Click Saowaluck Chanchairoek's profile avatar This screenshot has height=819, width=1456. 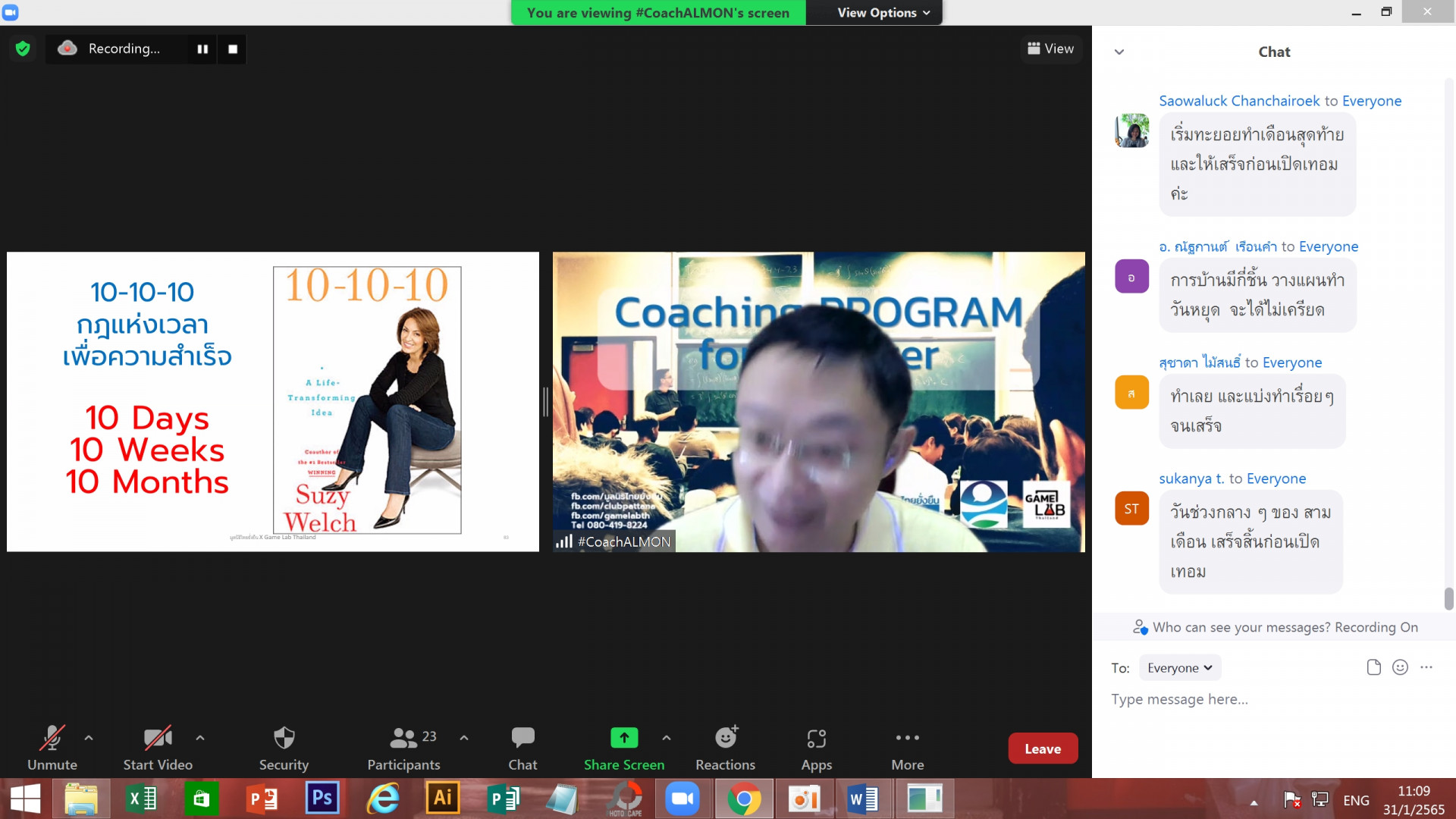point(1131,130)
